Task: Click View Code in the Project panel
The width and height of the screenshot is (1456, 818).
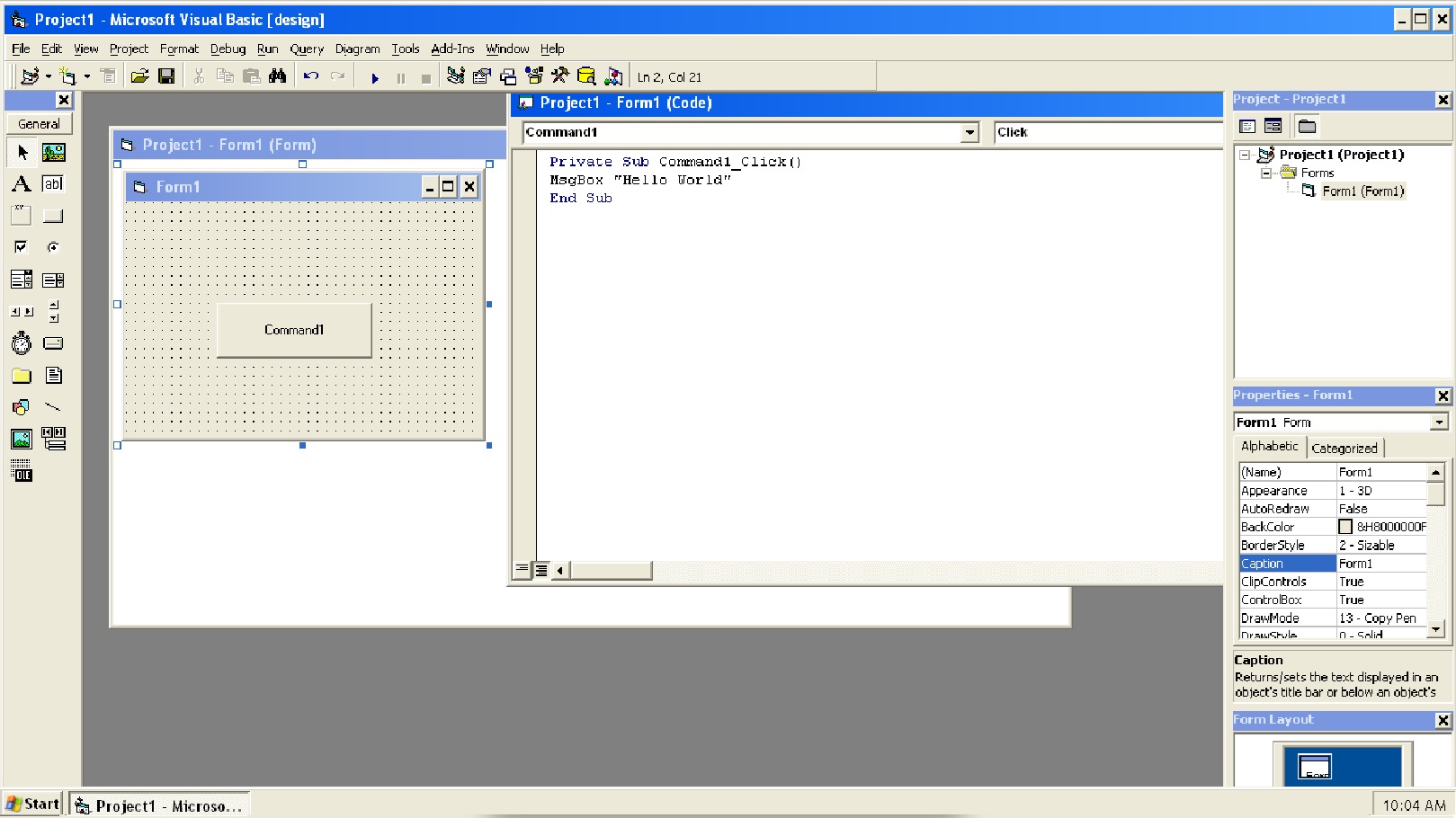Action: (1247, 127)
